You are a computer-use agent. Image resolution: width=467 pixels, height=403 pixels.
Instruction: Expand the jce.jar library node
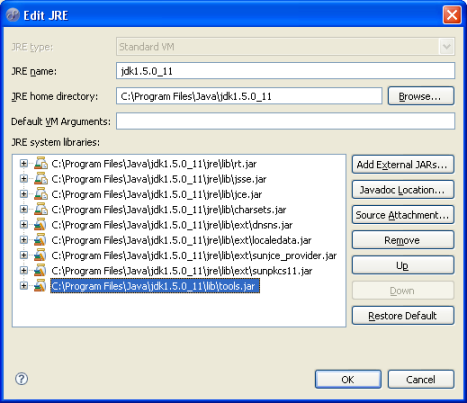(24, 194)
